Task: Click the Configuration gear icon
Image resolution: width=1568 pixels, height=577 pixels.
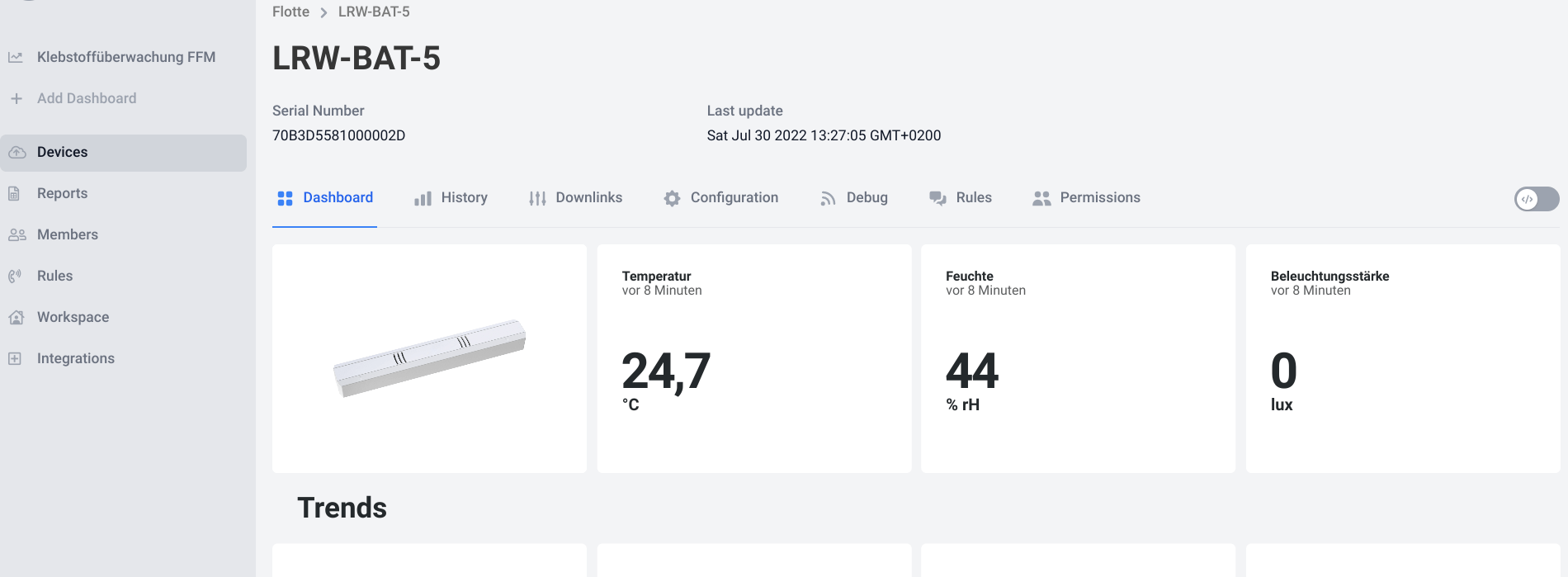Action: 672,199
